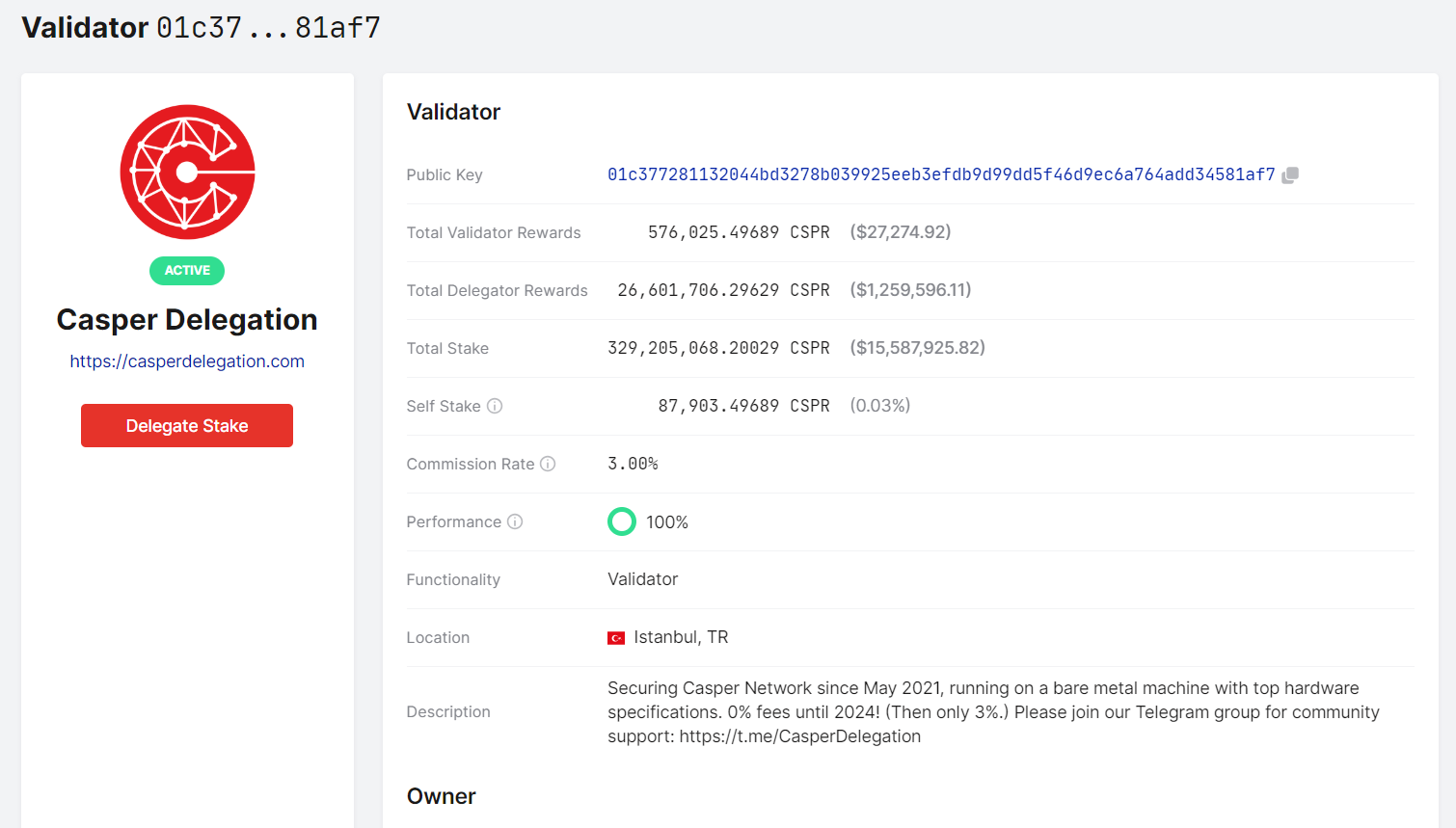Screen dimensions: 1456x828
Task: Click the Validator heading of the details panel
Action: click(453, 112)
